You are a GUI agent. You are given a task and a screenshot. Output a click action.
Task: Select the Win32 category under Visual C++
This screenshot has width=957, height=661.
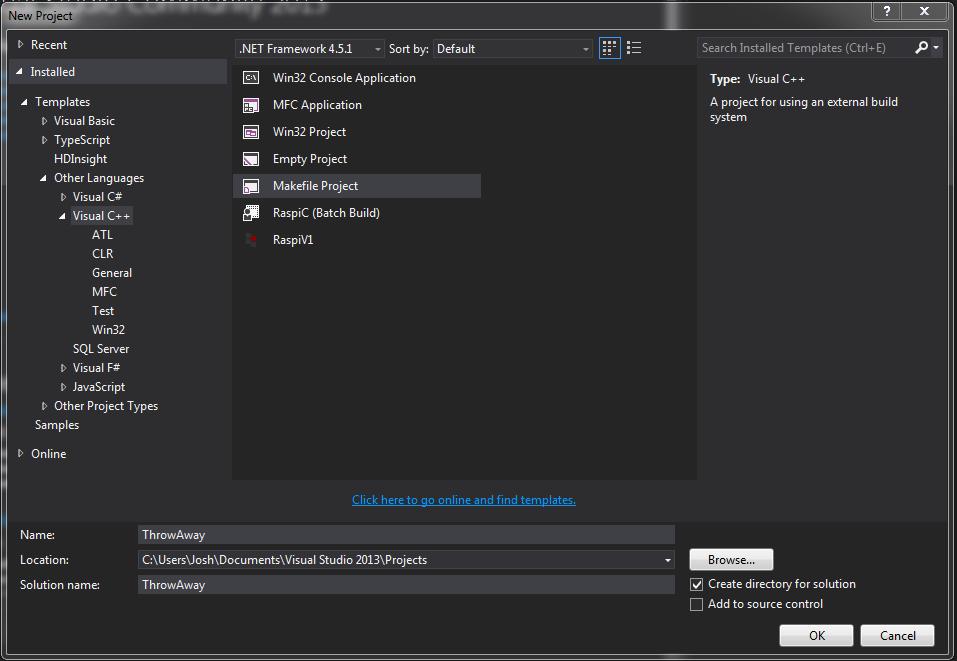(x=108, y=330)
